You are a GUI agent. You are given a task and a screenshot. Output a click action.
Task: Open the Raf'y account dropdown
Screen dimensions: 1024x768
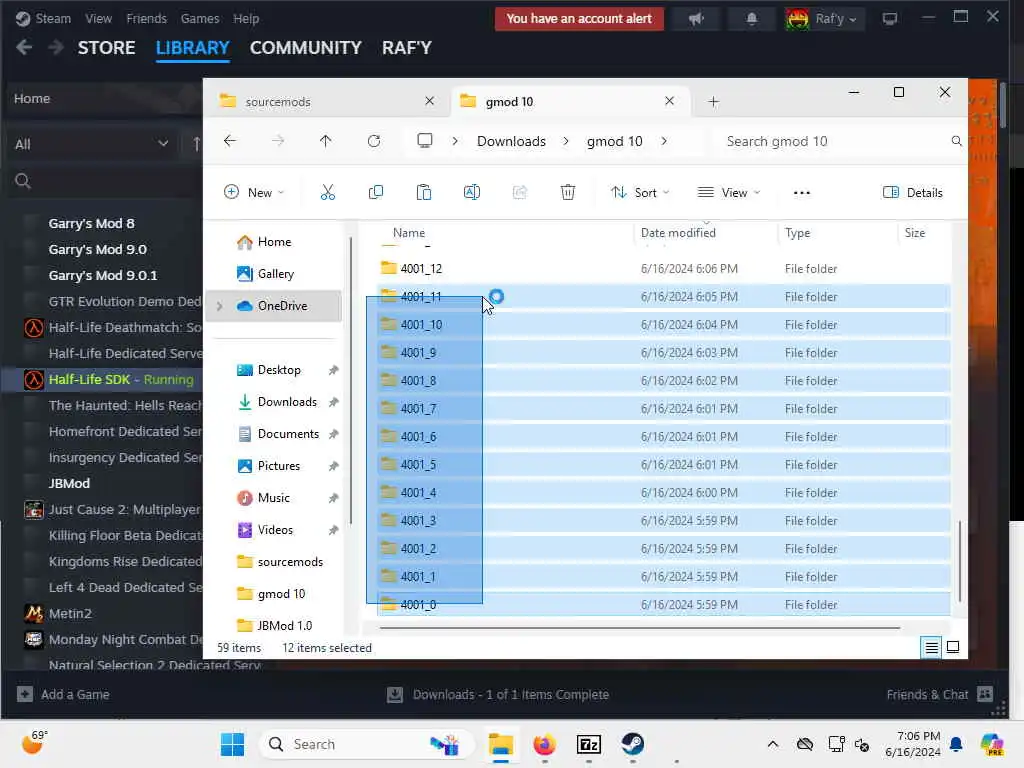[x=823, y=19]
